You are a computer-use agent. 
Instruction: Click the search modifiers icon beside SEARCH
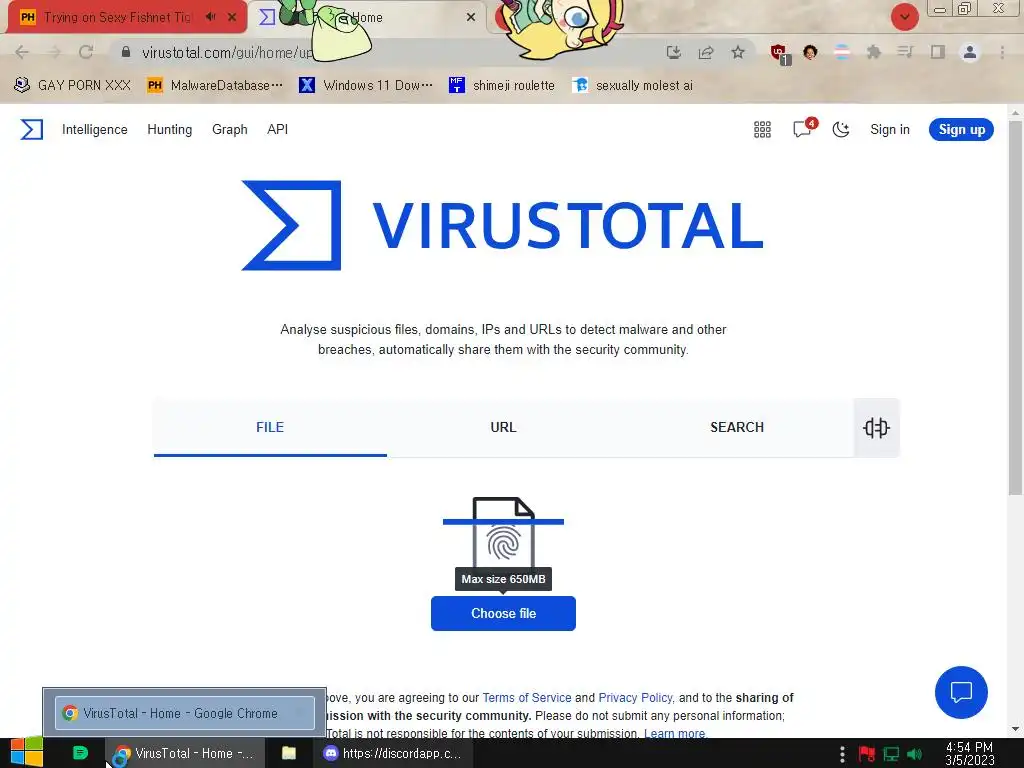pos(876,428)
